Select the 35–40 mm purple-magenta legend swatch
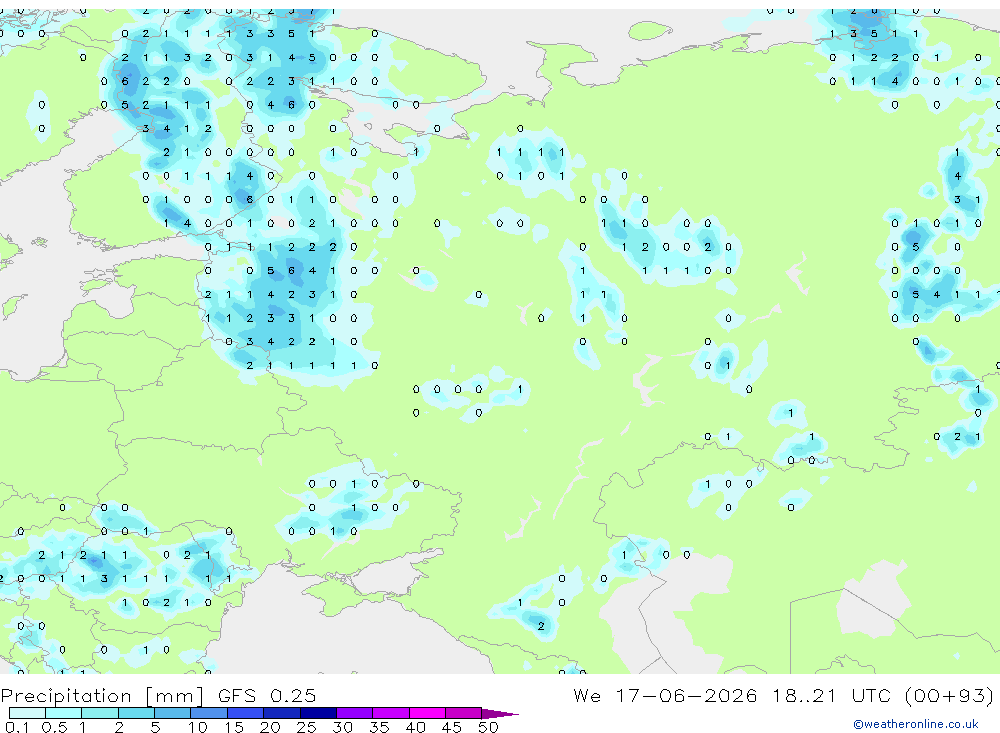This screenshot has height=733, width=1000. (x=391, y=713)
